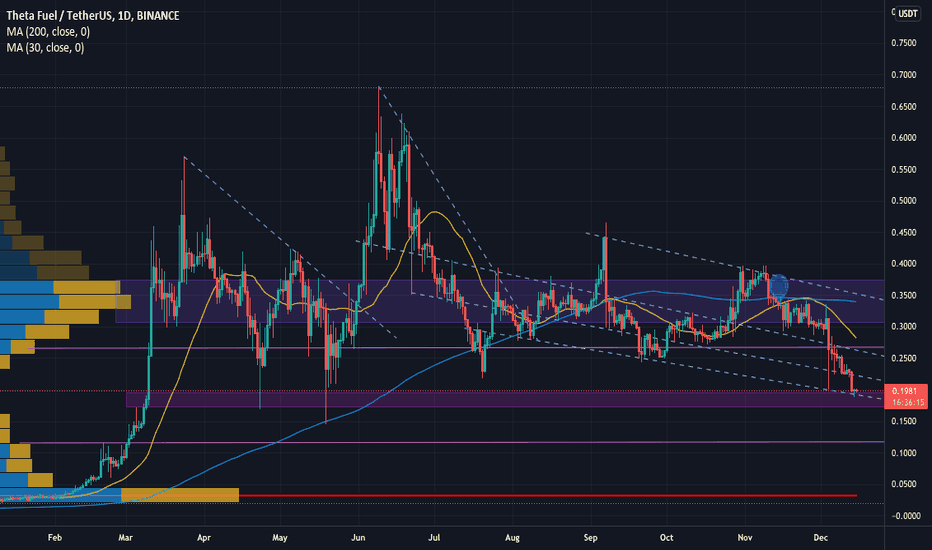Select the upper purple resistance zone rectangle

tap(500, 301)
